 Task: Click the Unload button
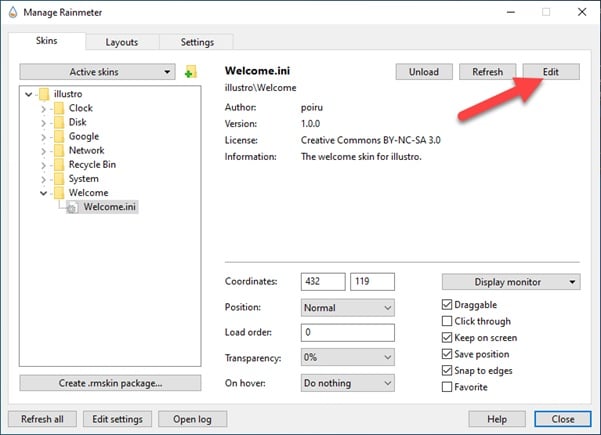(x=424, y=72)
